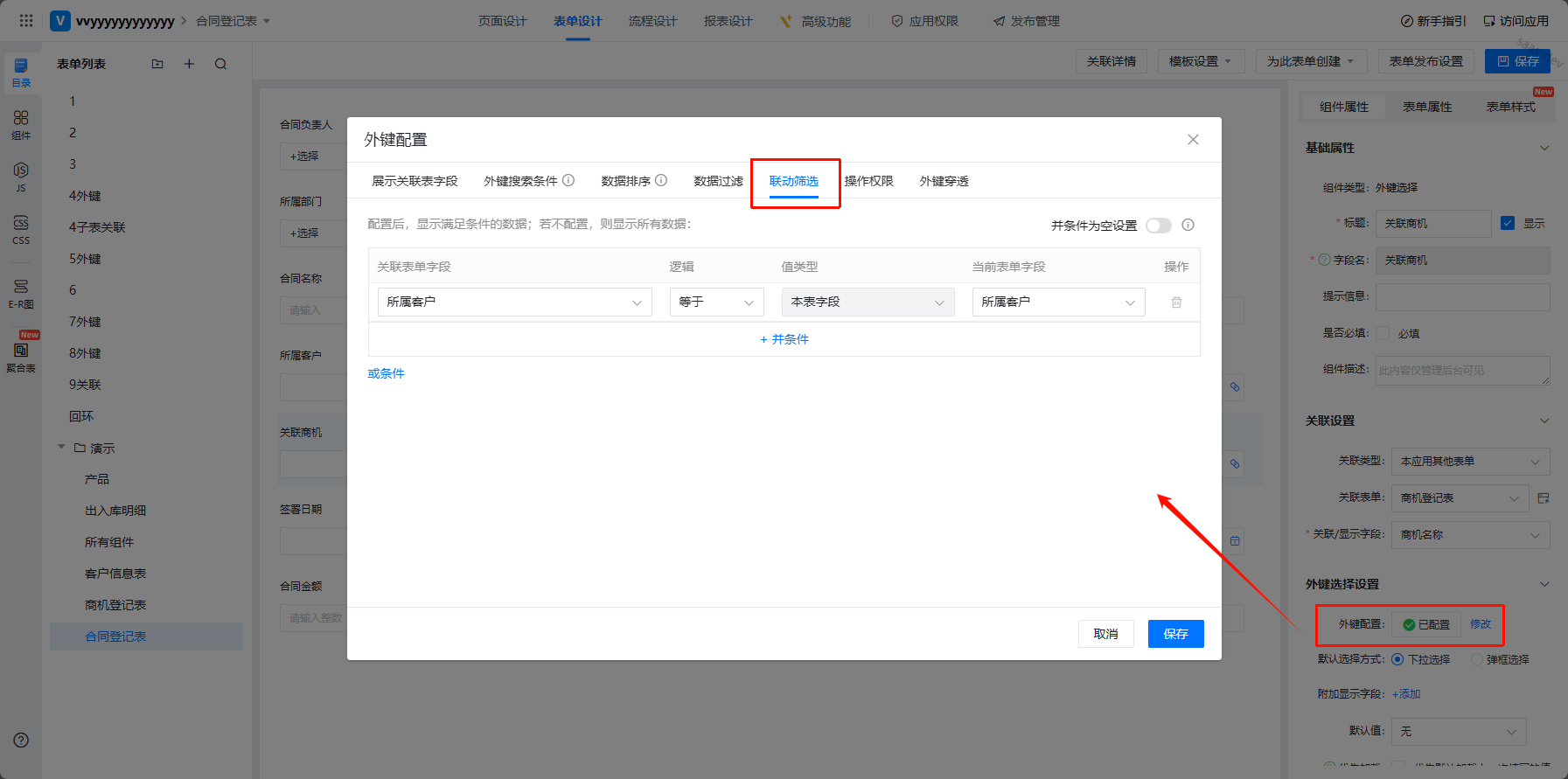Switch to the 数据过滤 tab
1568x779 pixels.
click(x=718, y=181)
